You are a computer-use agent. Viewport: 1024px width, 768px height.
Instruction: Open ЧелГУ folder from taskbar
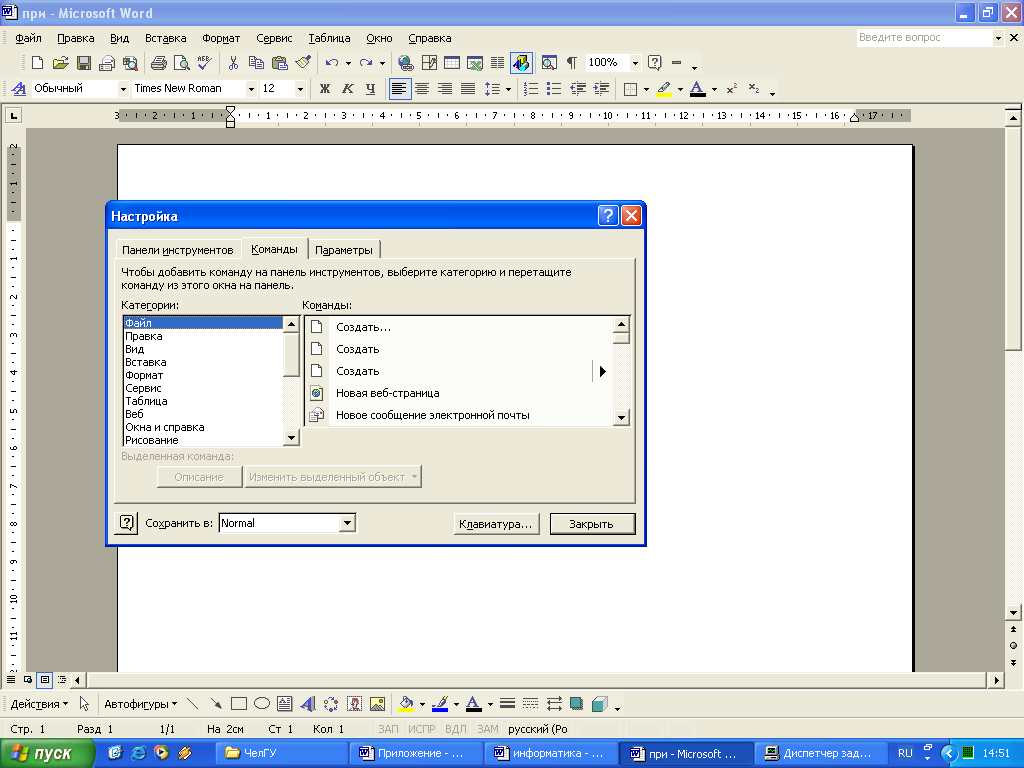(281, 754)
